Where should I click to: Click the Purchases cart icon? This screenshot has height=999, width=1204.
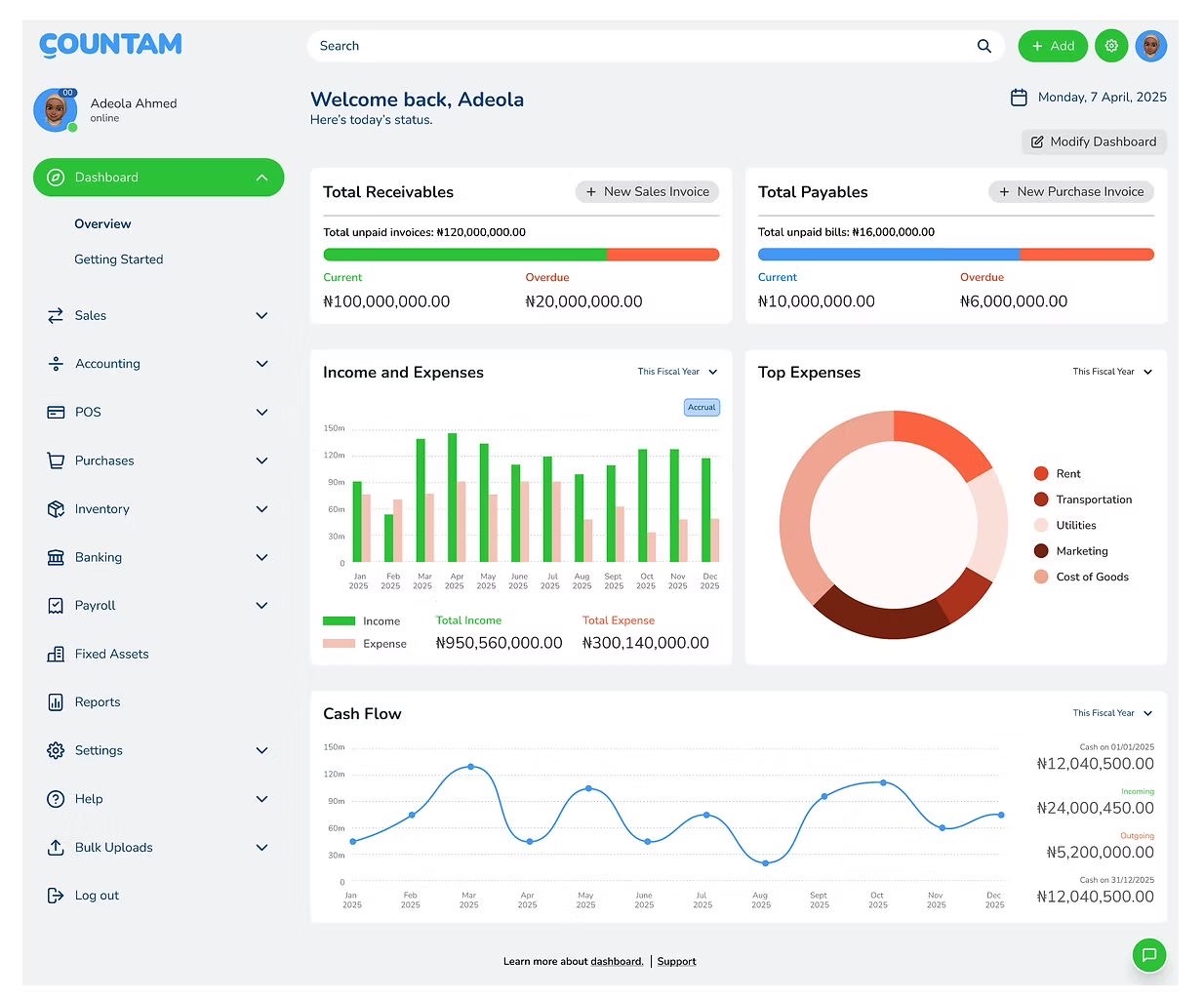tap(56, 460)
